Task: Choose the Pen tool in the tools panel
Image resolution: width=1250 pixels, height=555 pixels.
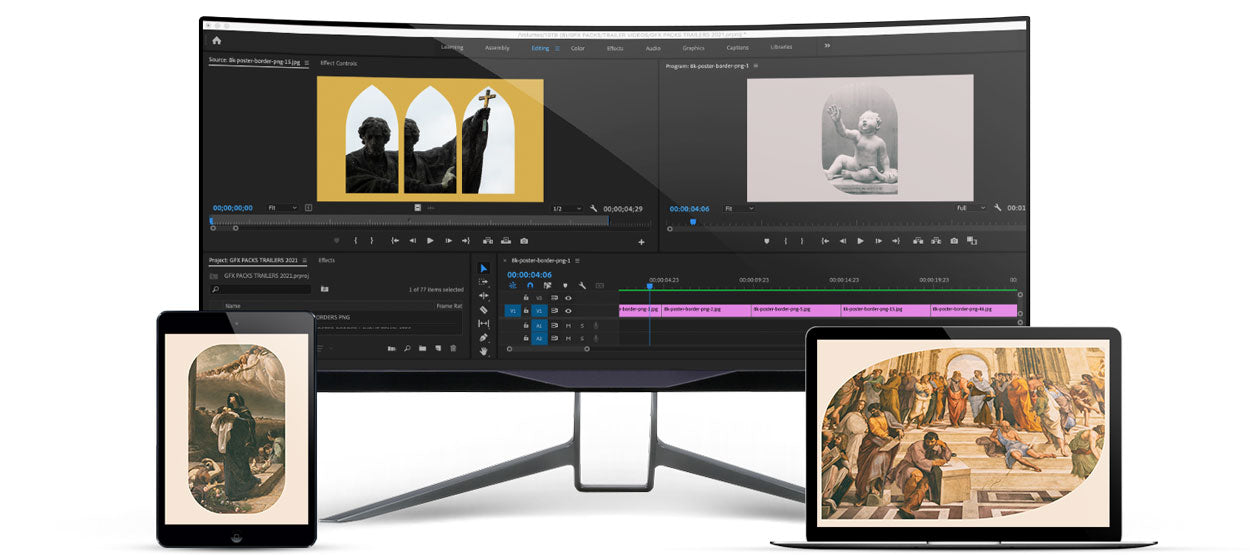Action: [x=484, y=337]
